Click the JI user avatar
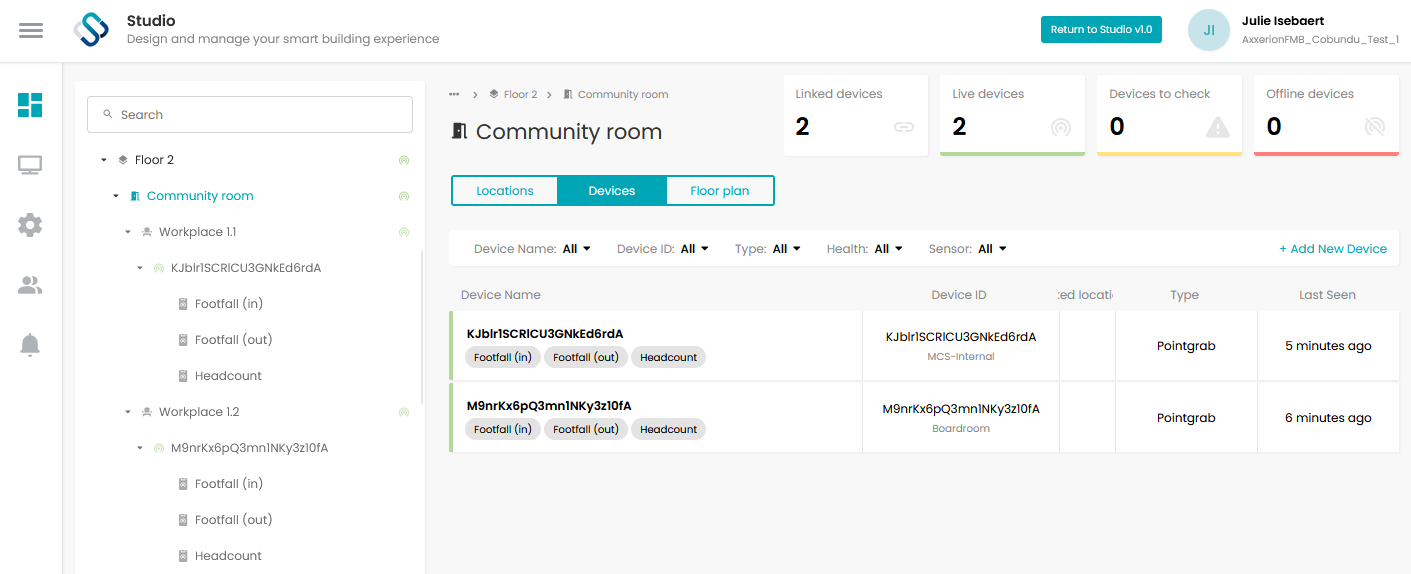 (x=1209, y=30)
